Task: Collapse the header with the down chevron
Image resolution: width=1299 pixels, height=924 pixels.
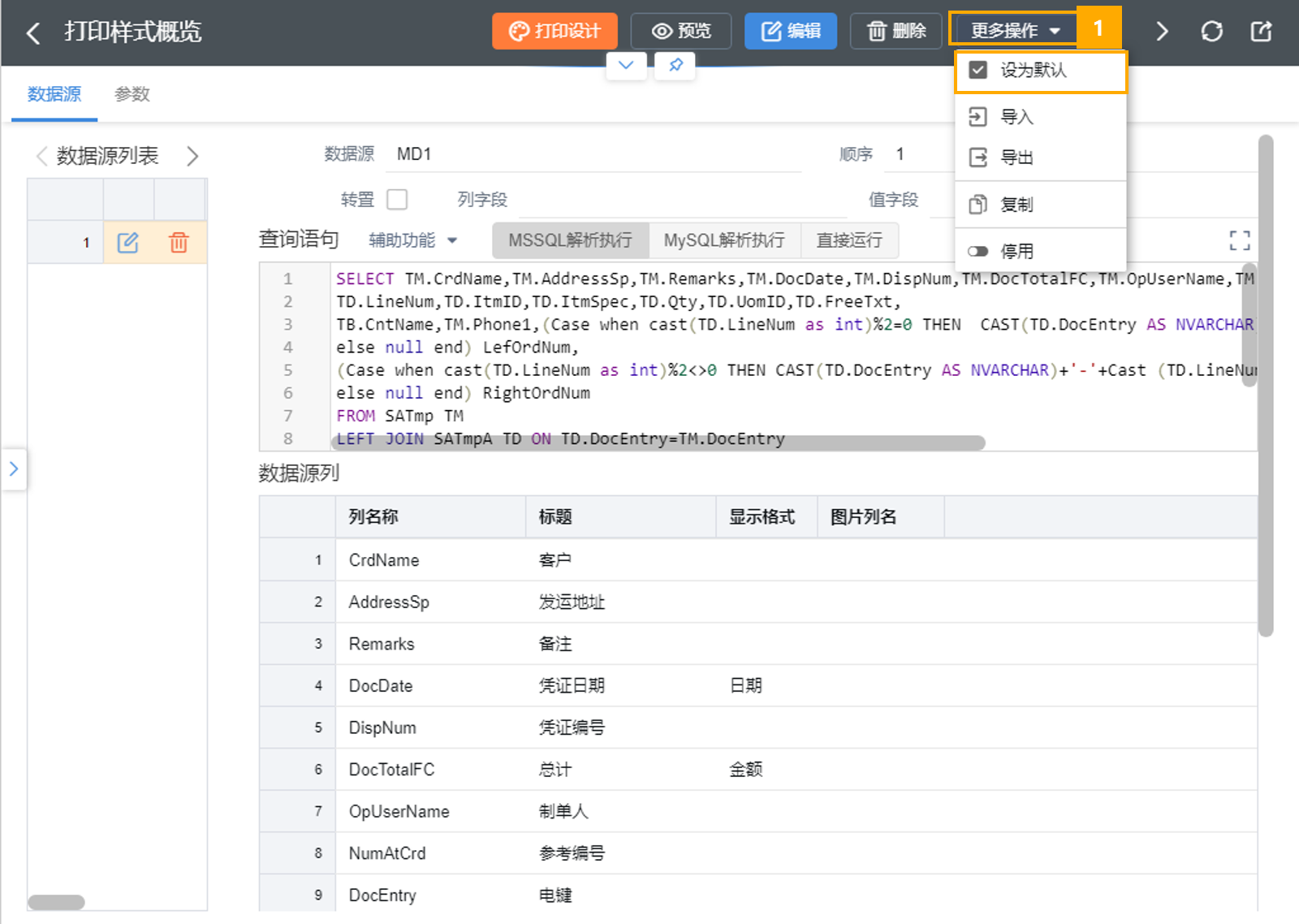Action: (626, 65)
